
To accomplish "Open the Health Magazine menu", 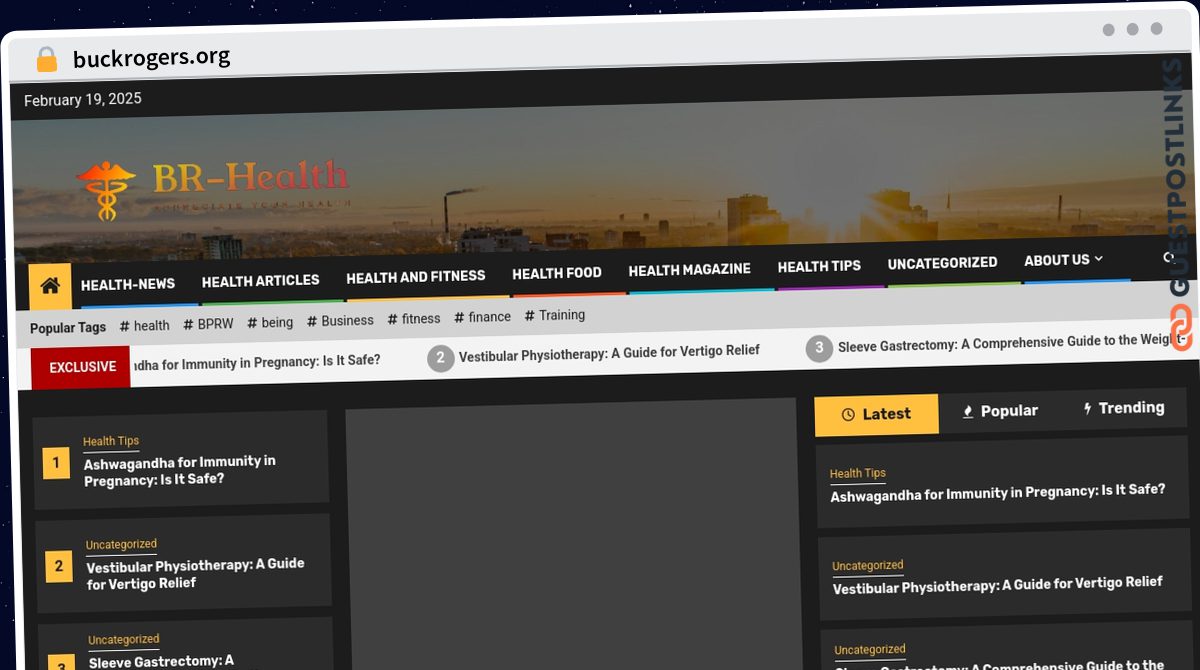I will pyautogui.click(x=690, y=270).
